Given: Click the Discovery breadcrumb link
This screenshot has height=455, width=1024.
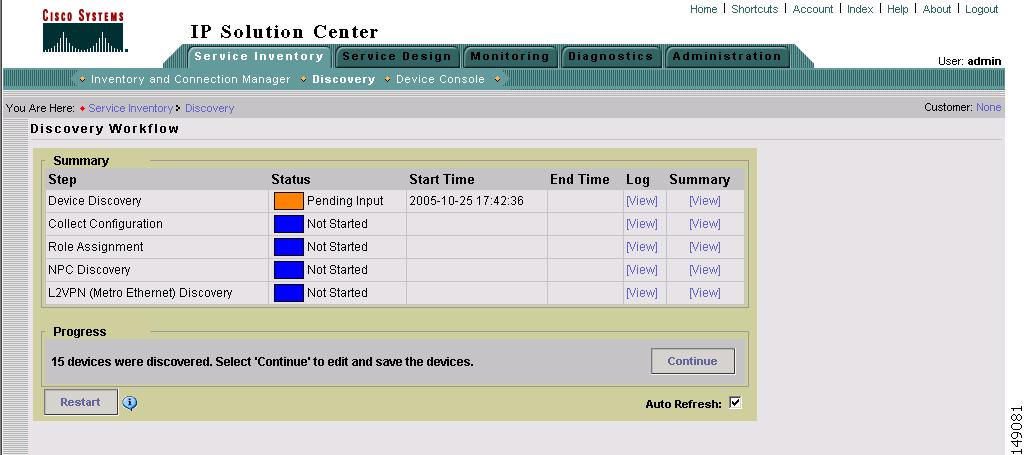Looking at the screenshot, I should (210, 108).
